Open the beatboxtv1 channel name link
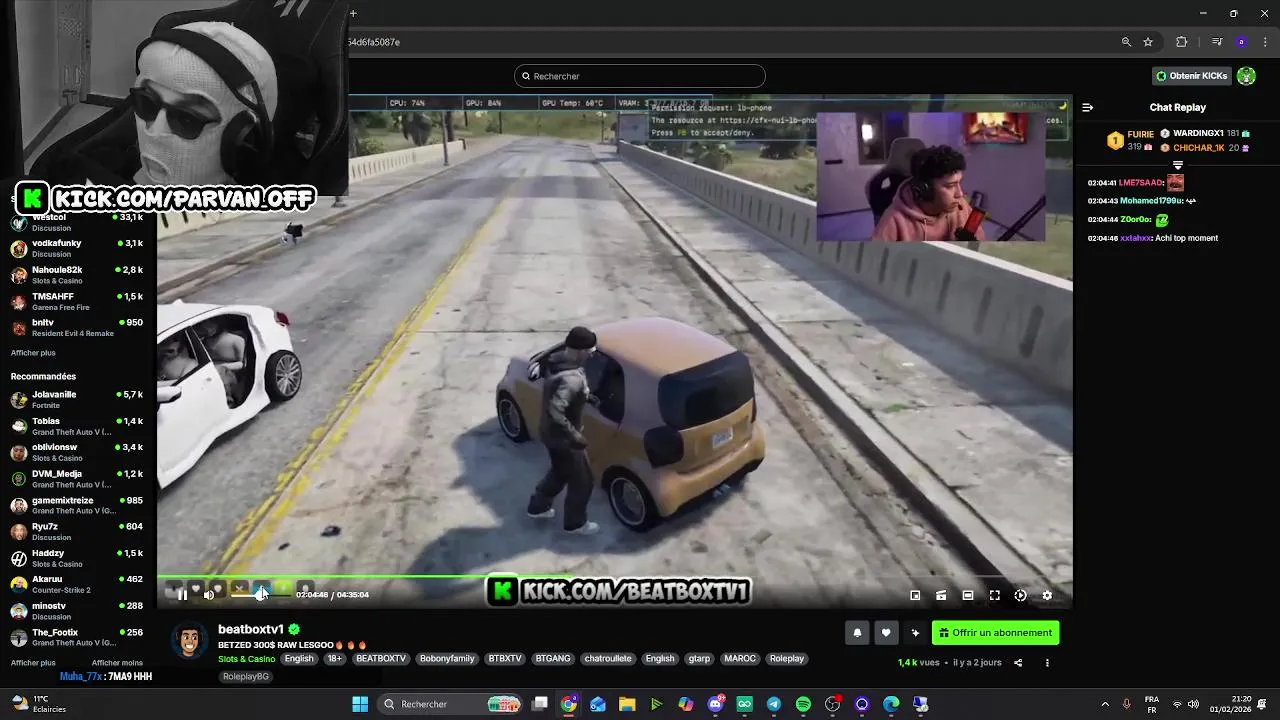The width and height of the screenshot is (1280, 720). (251, 629)
